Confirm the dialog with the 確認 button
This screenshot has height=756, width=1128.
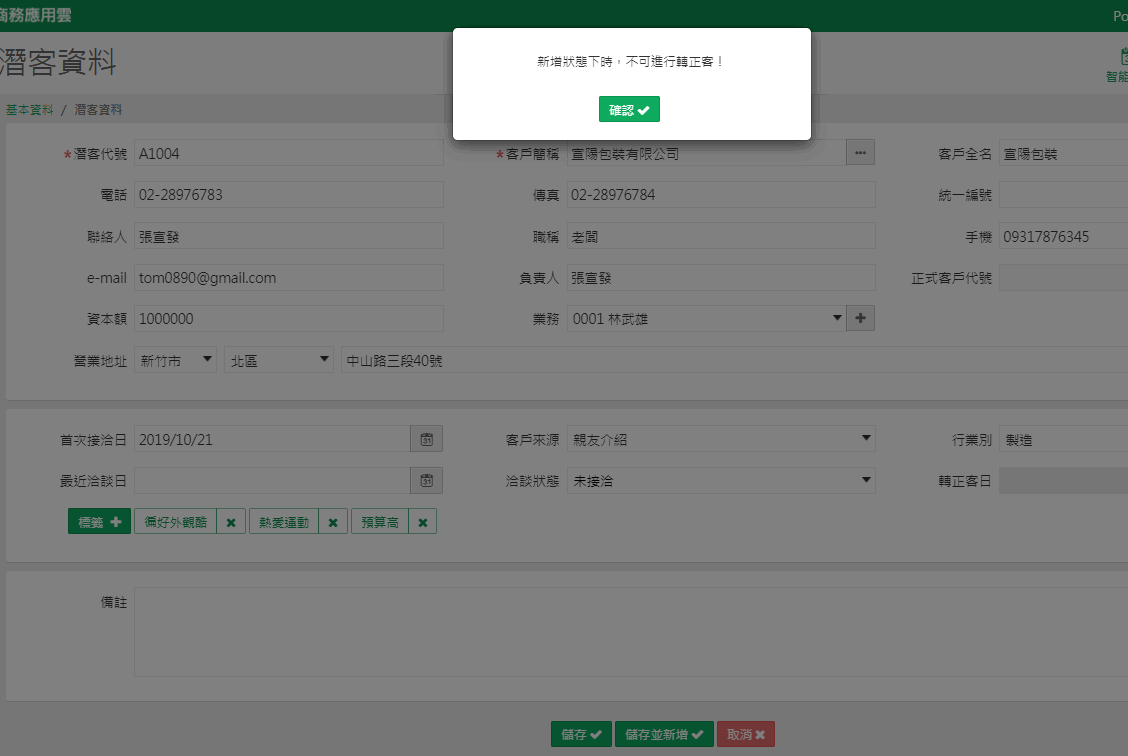(x=629, y=109)
